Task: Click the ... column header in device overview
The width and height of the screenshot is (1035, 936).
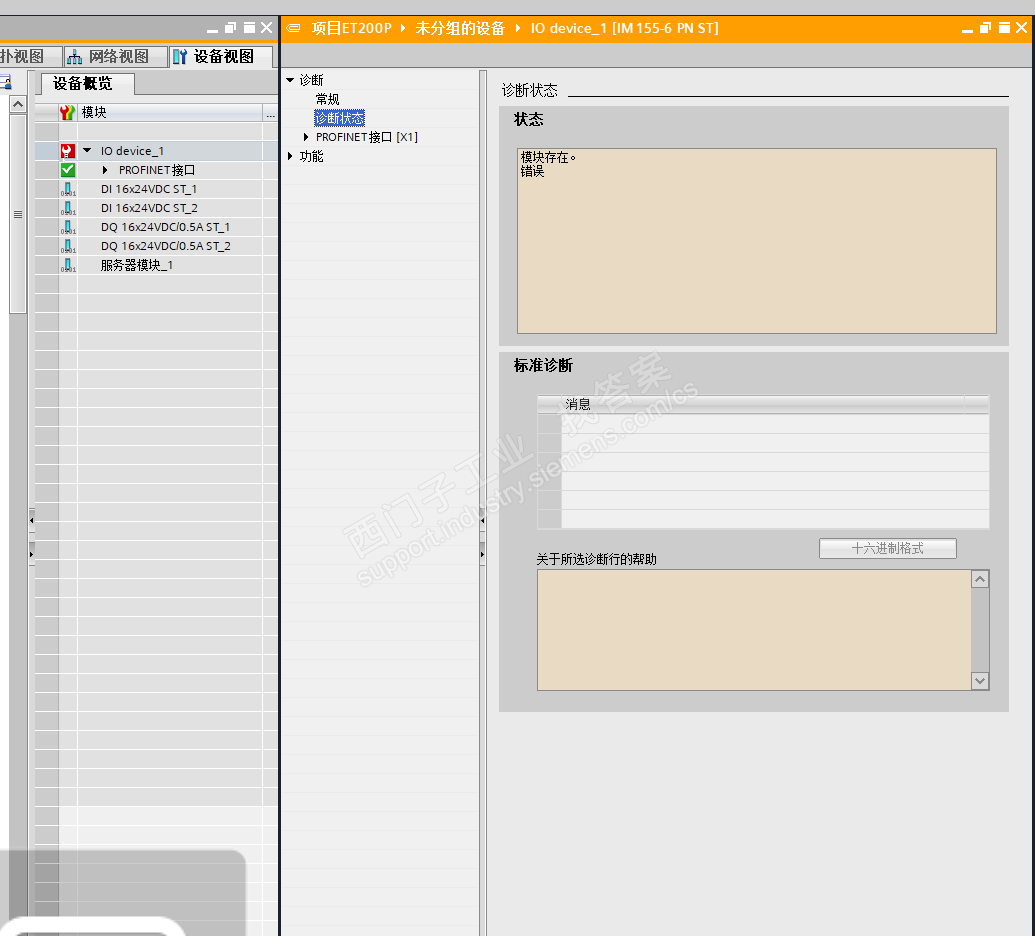Action: (271, 113)
